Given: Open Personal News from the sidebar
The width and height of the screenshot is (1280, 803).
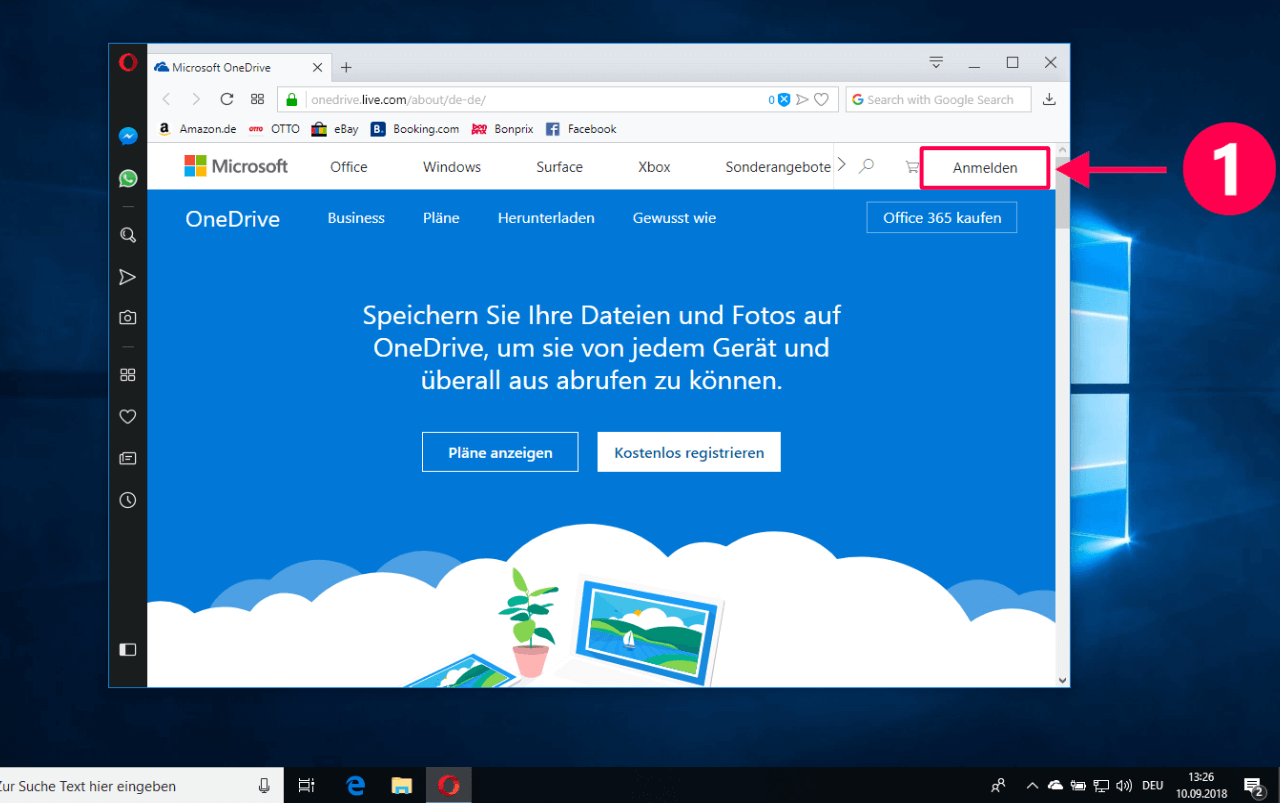Looking at the screenshot, I should tap(128, 458).
